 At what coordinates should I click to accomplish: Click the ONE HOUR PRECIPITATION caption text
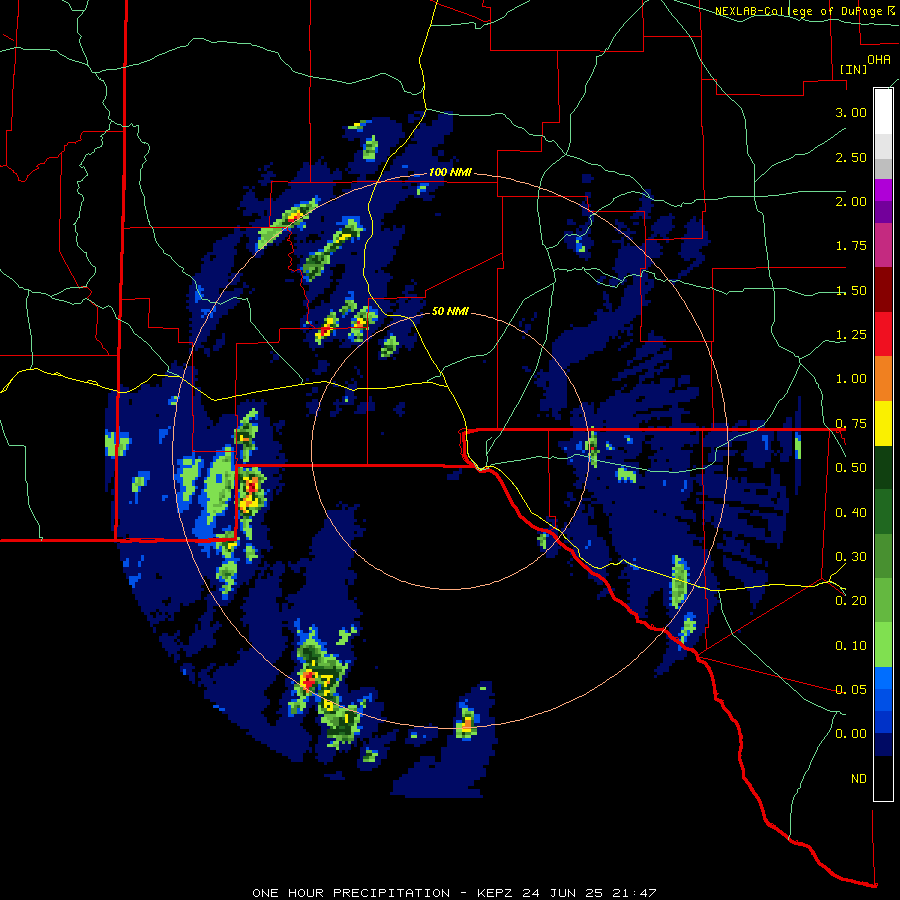coord(351,893)
